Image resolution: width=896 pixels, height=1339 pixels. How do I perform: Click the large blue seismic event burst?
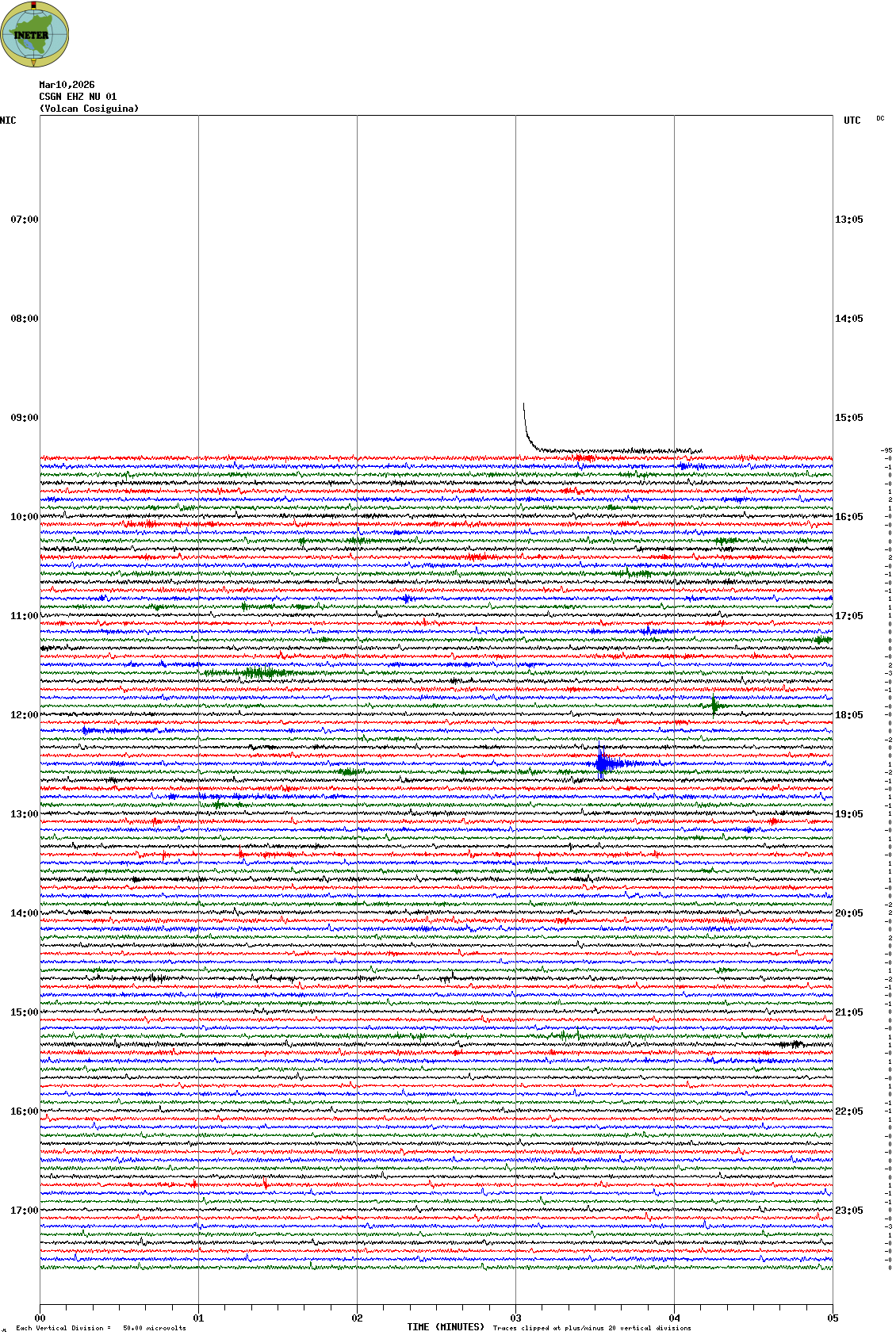pos(604,764)
